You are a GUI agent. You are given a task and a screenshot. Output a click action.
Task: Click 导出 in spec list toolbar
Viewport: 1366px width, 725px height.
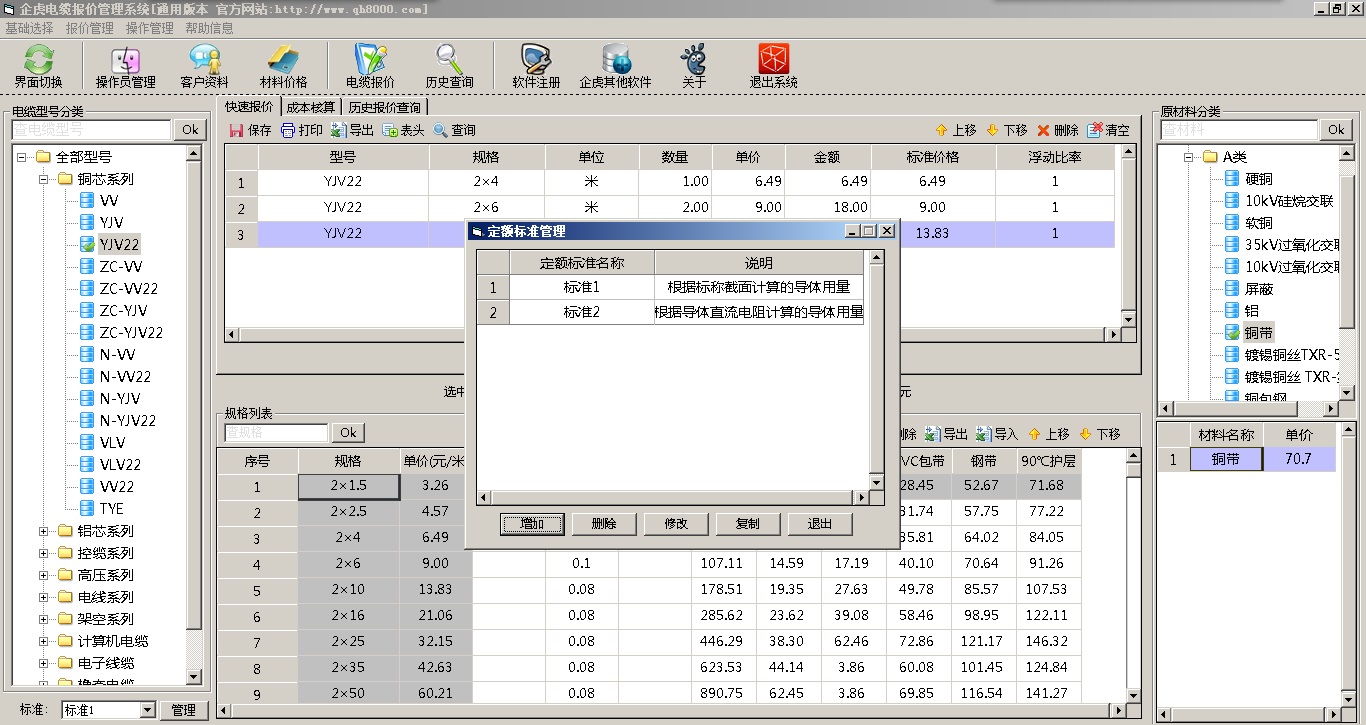pos(946,434)
